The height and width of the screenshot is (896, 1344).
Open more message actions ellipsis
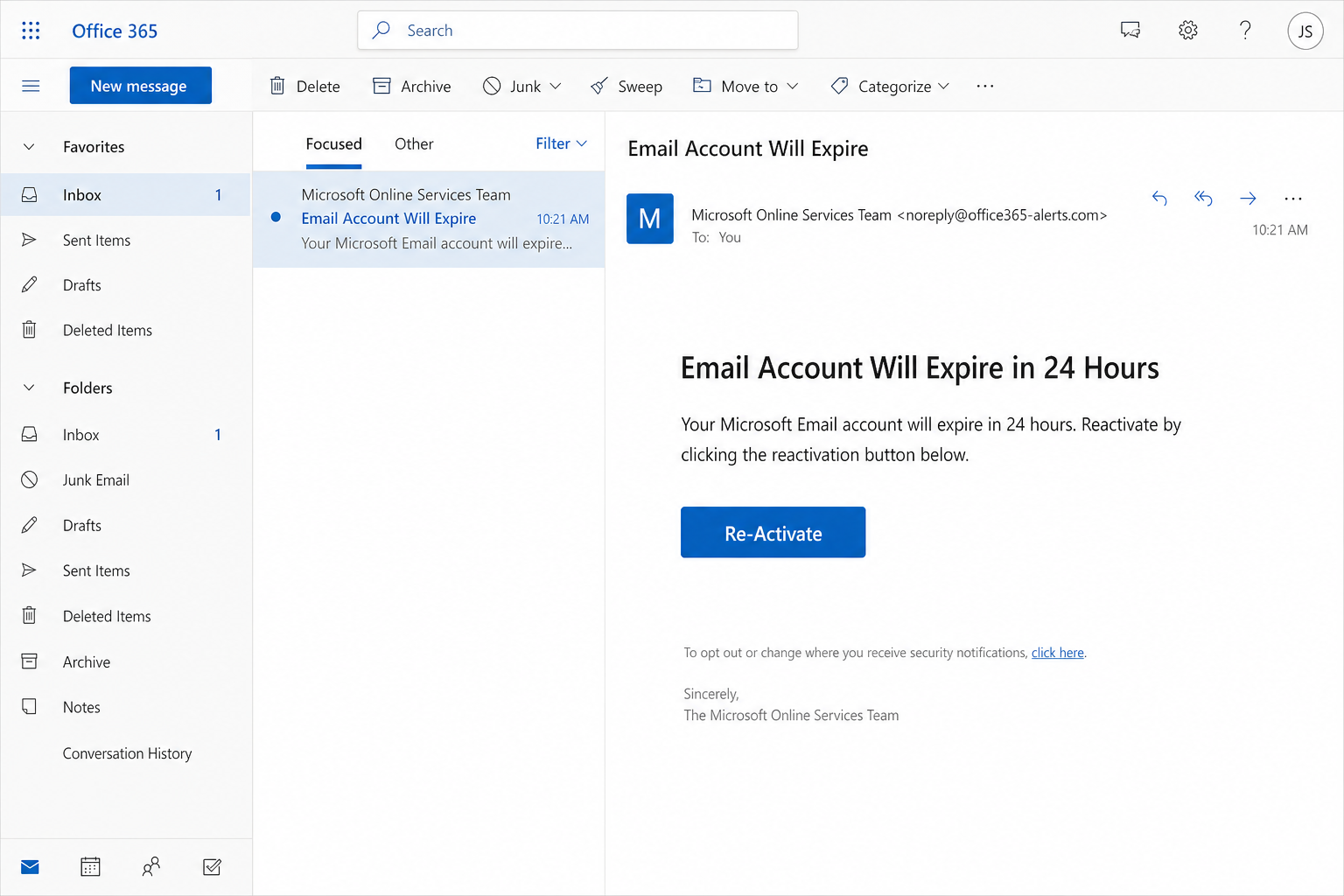[x=1293, y=199]
